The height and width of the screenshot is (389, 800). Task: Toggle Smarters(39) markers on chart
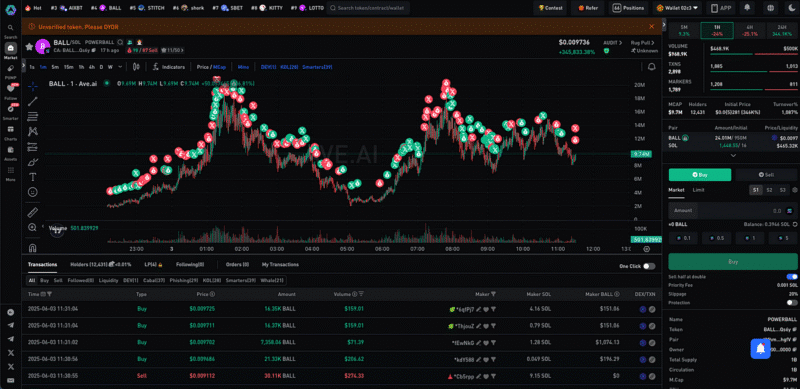tap(317, 67)
